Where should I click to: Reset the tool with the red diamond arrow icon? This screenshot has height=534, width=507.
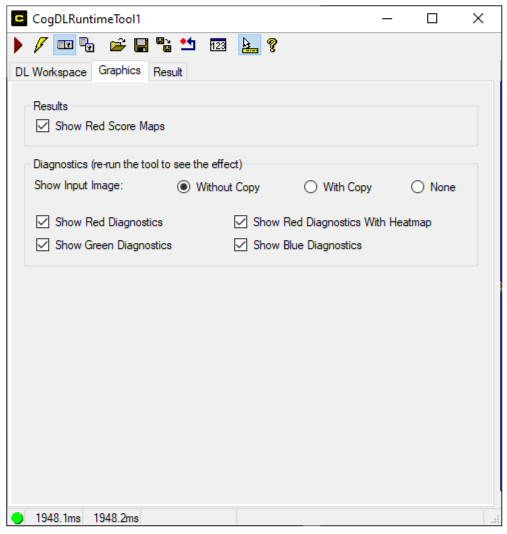click(x=188, y=44)
